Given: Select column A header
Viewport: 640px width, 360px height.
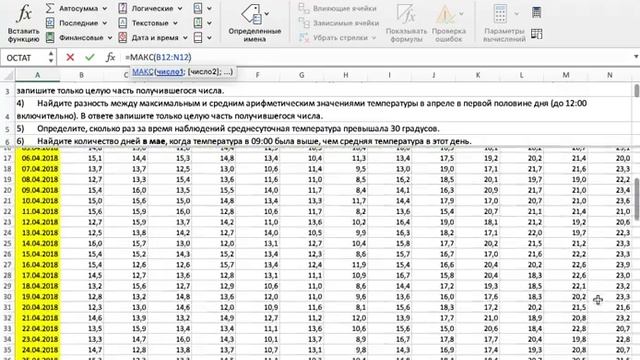Looking at the screenshot, I should pos(38,75).
